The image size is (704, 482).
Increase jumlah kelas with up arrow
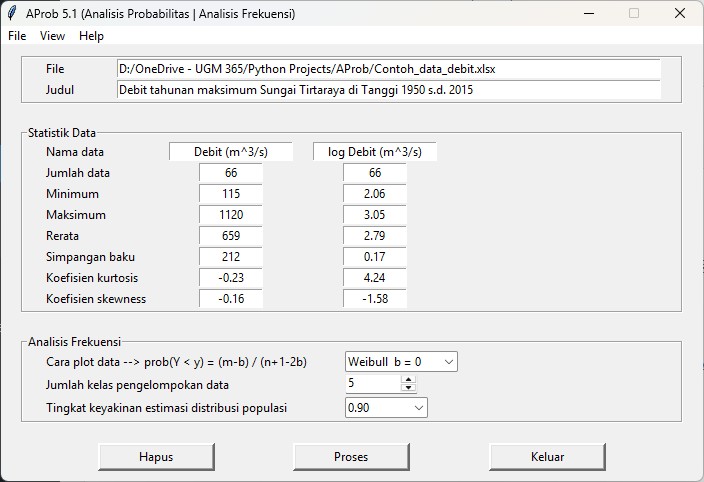pyautogui.click(x=408, y=379)
